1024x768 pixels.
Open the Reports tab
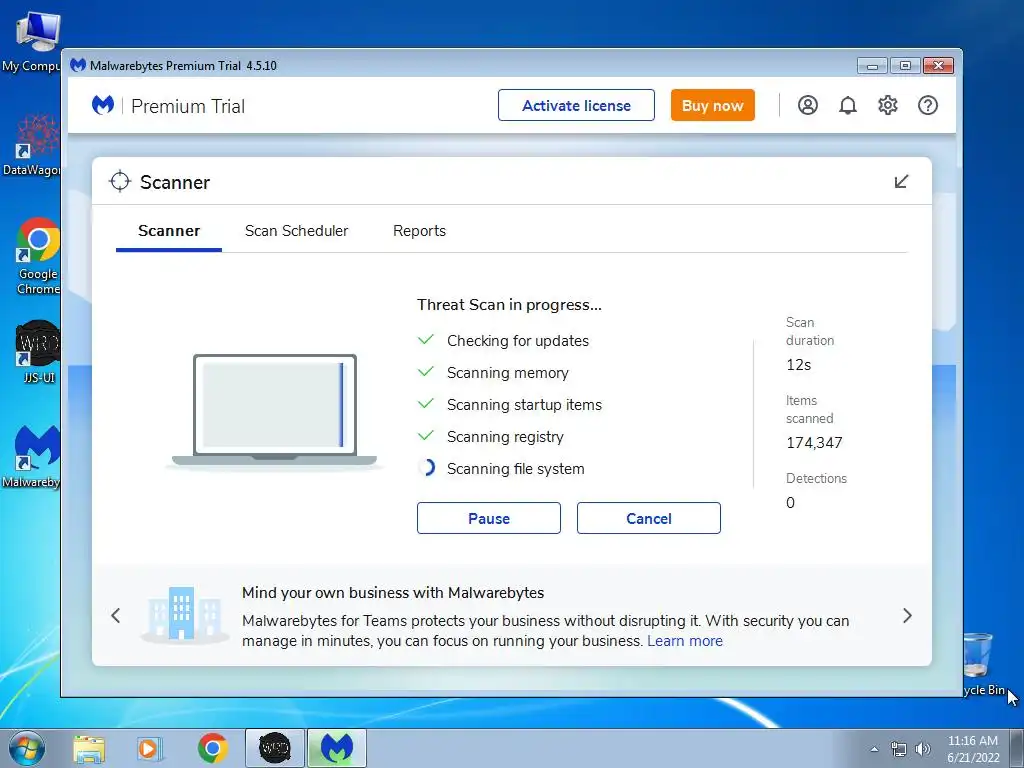coord(419,231)
